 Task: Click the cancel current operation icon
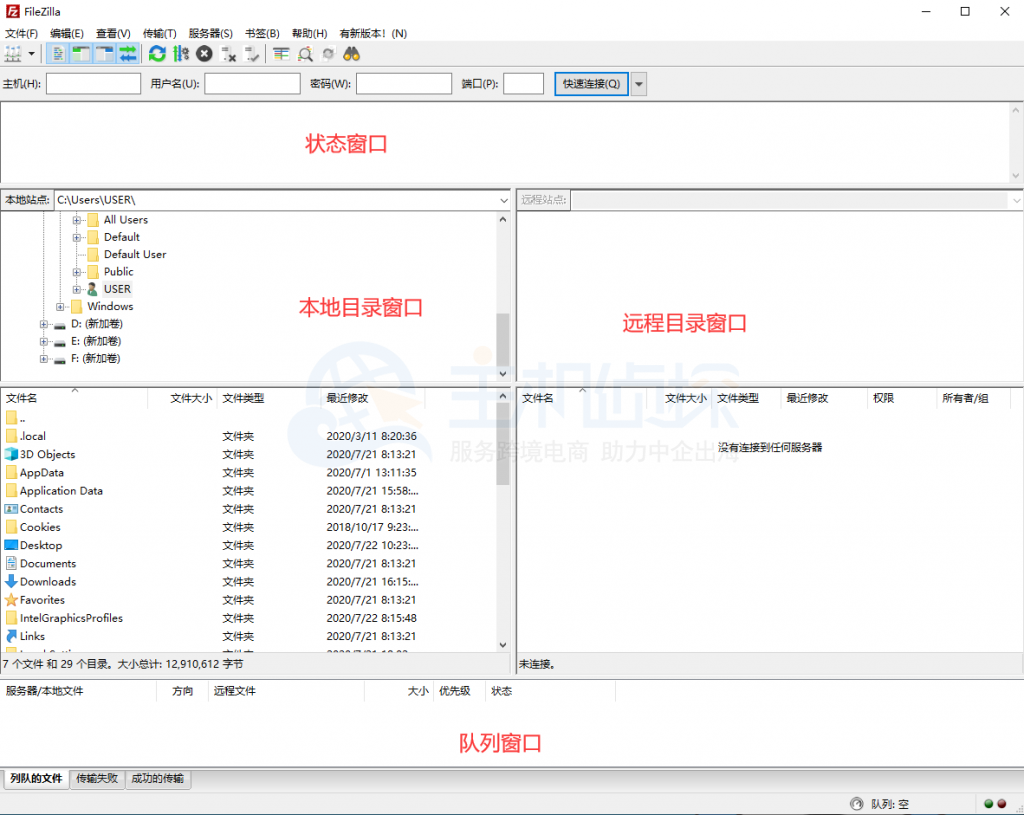(x=204, y=53)
